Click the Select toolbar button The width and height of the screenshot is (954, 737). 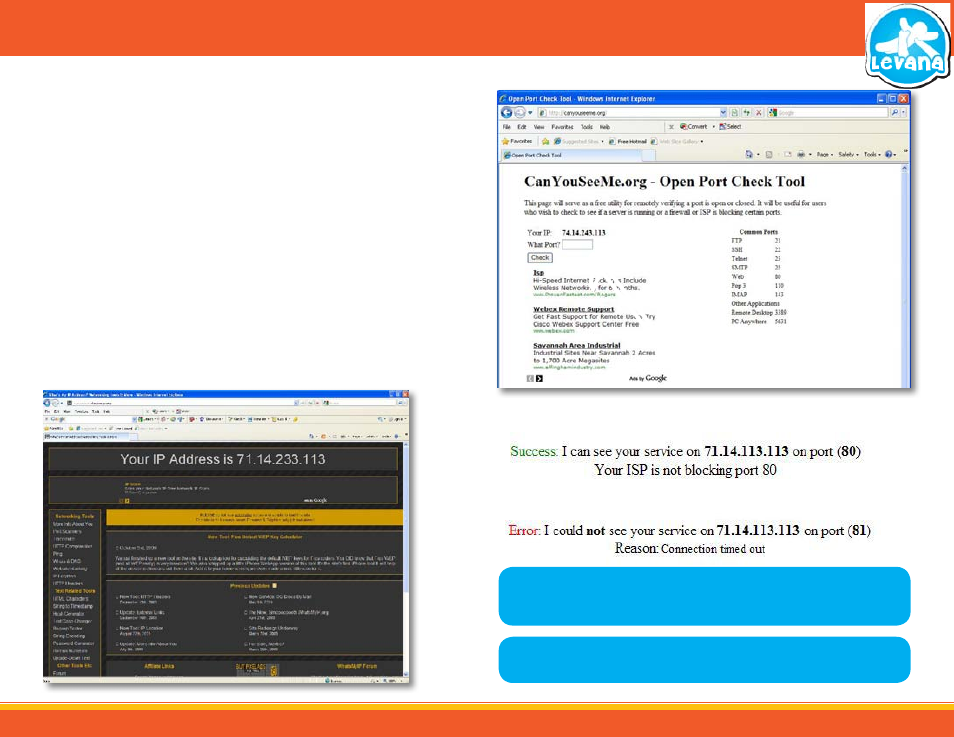(x=730, y=127)
